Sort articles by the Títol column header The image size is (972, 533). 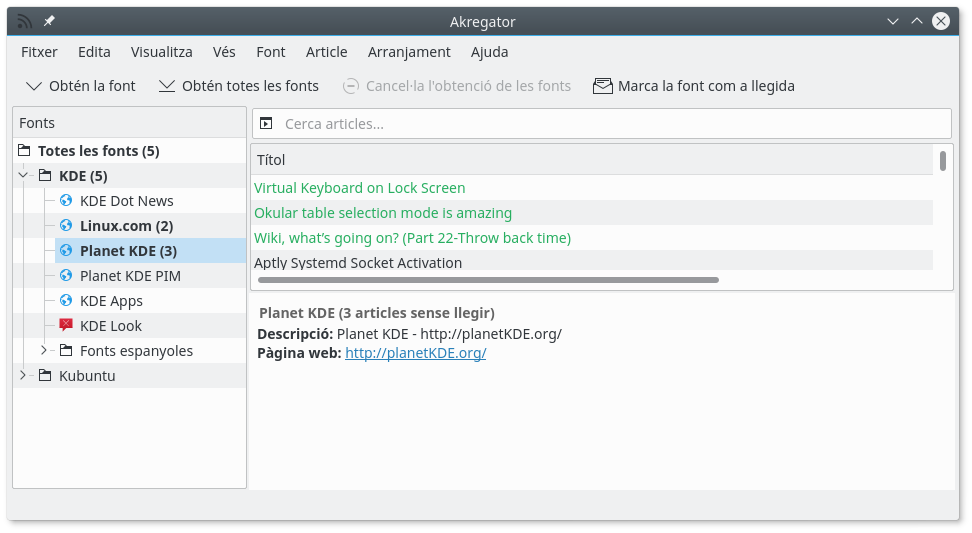[590, 160]
